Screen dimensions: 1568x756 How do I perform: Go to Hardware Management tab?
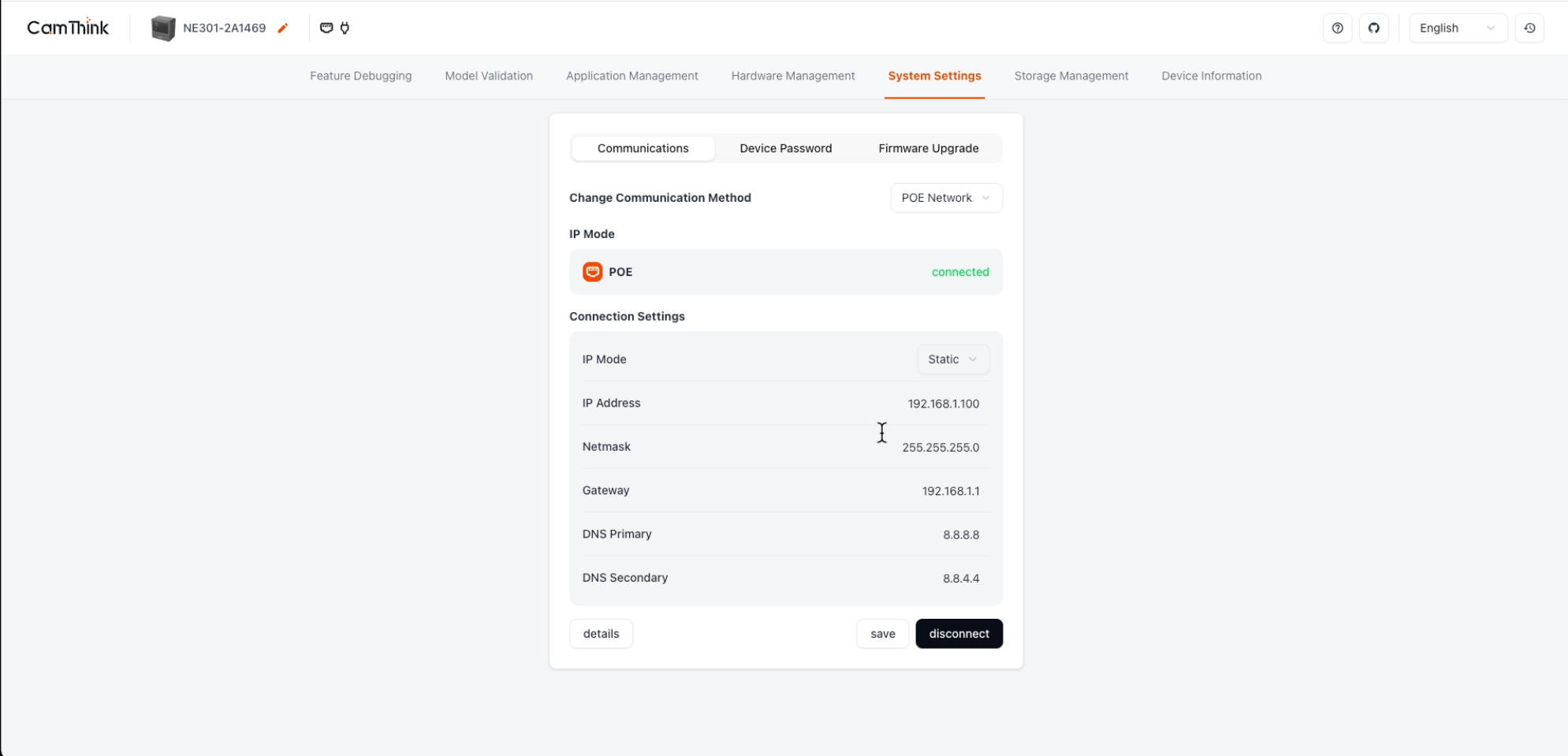point(792,76)
